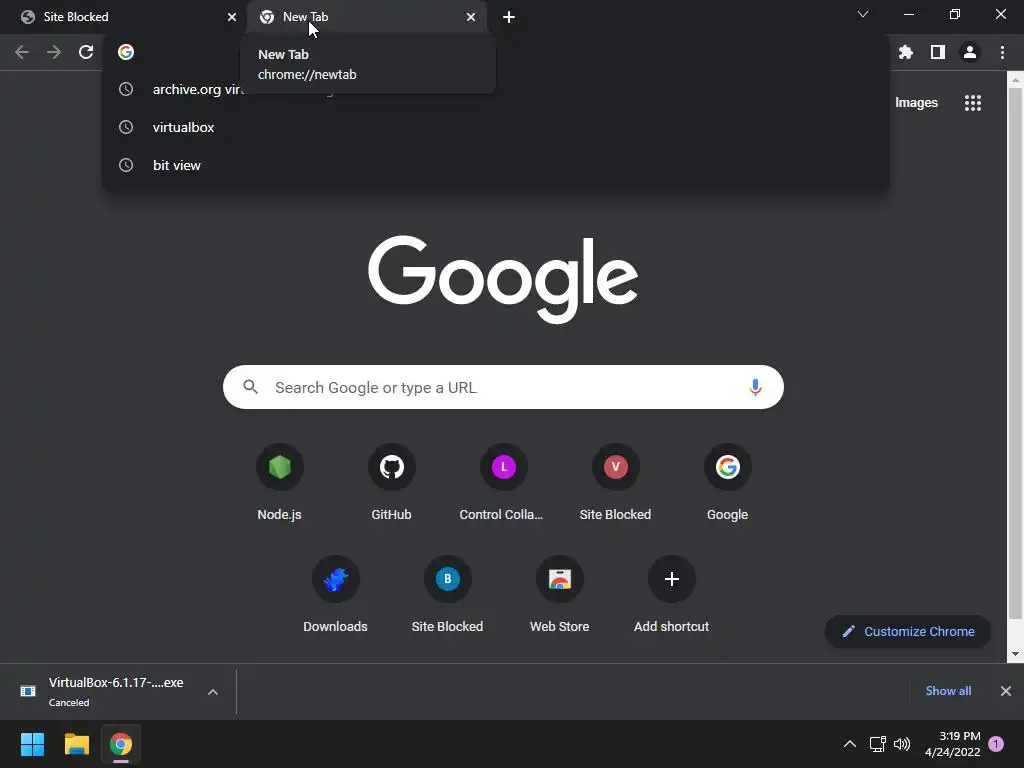Open a new tab with plus button
The width and height of the screenshot is (1024, 768).
point(509,17)
